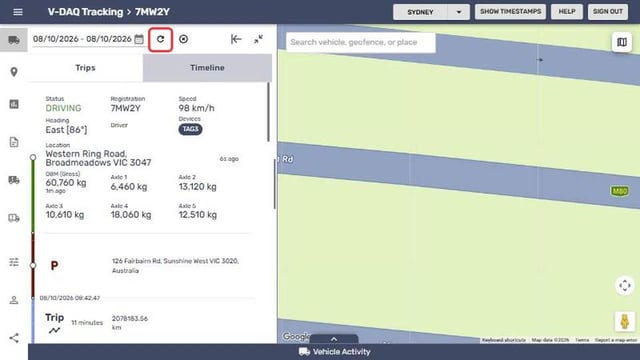
Task: Click the M80 route shield on map
Action: (x=619, y=191)
